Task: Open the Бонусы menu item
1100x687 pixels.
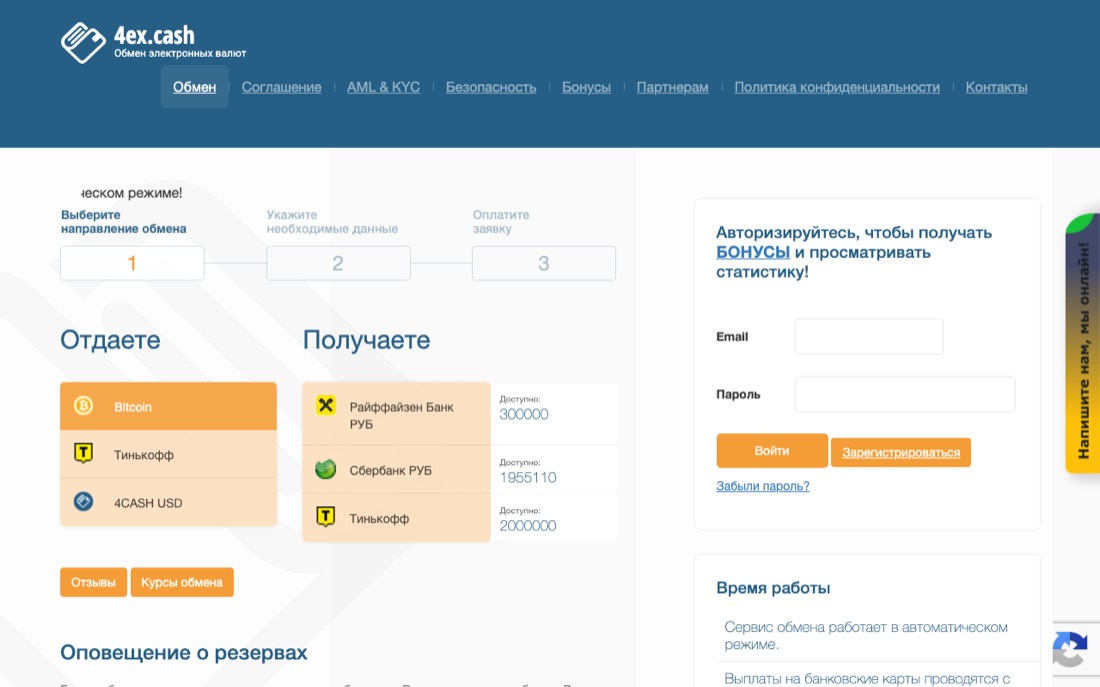Action: [x=586, y=87]
